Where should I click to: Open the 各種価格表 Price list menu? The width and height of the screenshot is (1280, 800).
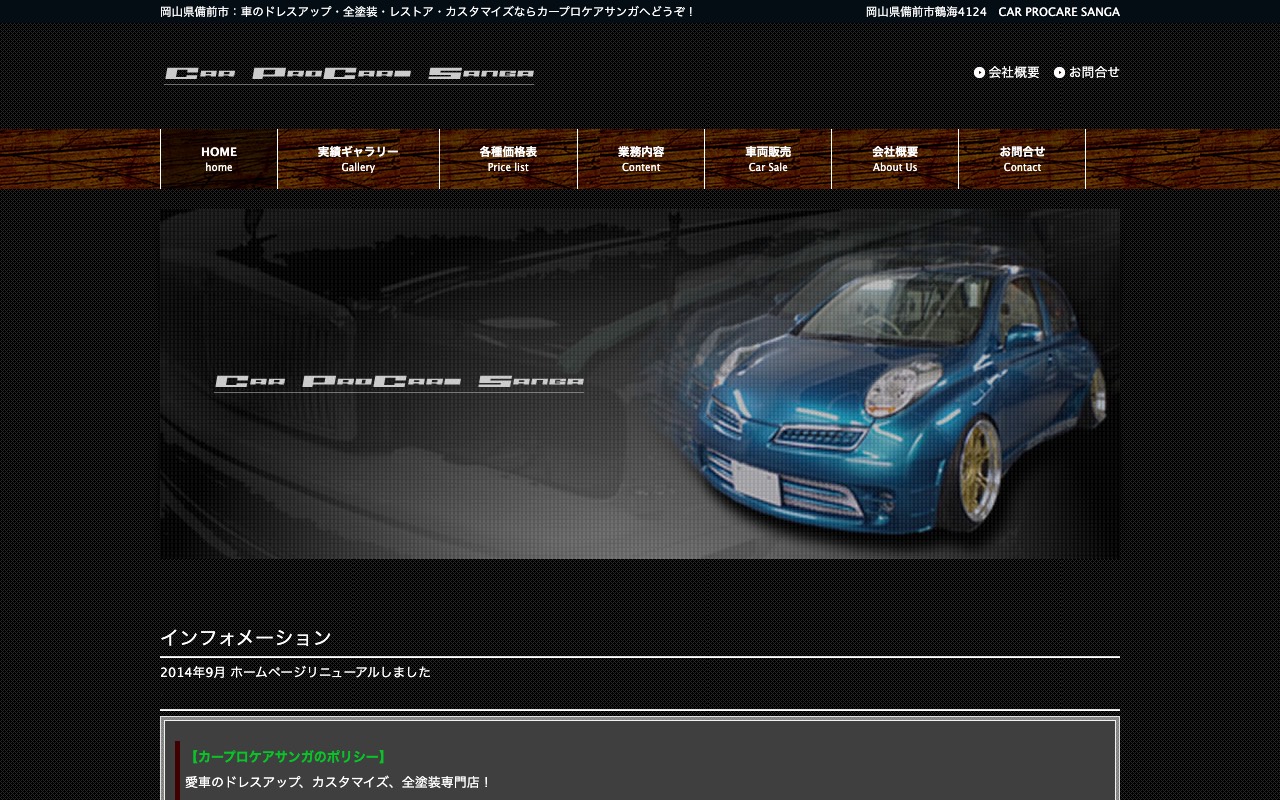(x=508, y=159)
